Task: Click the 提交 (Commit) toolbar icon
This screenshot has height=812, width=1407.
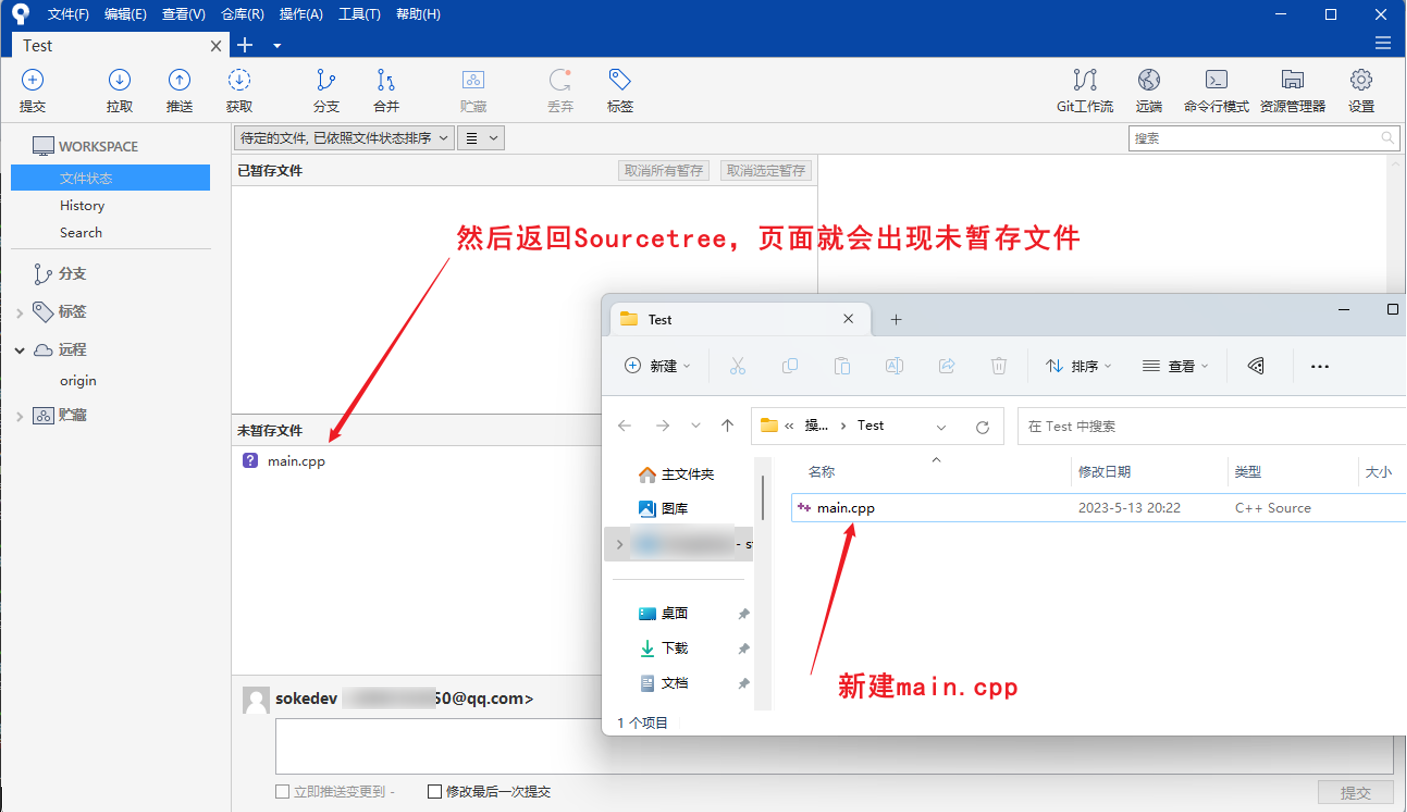Action: (x=33, y=89)
